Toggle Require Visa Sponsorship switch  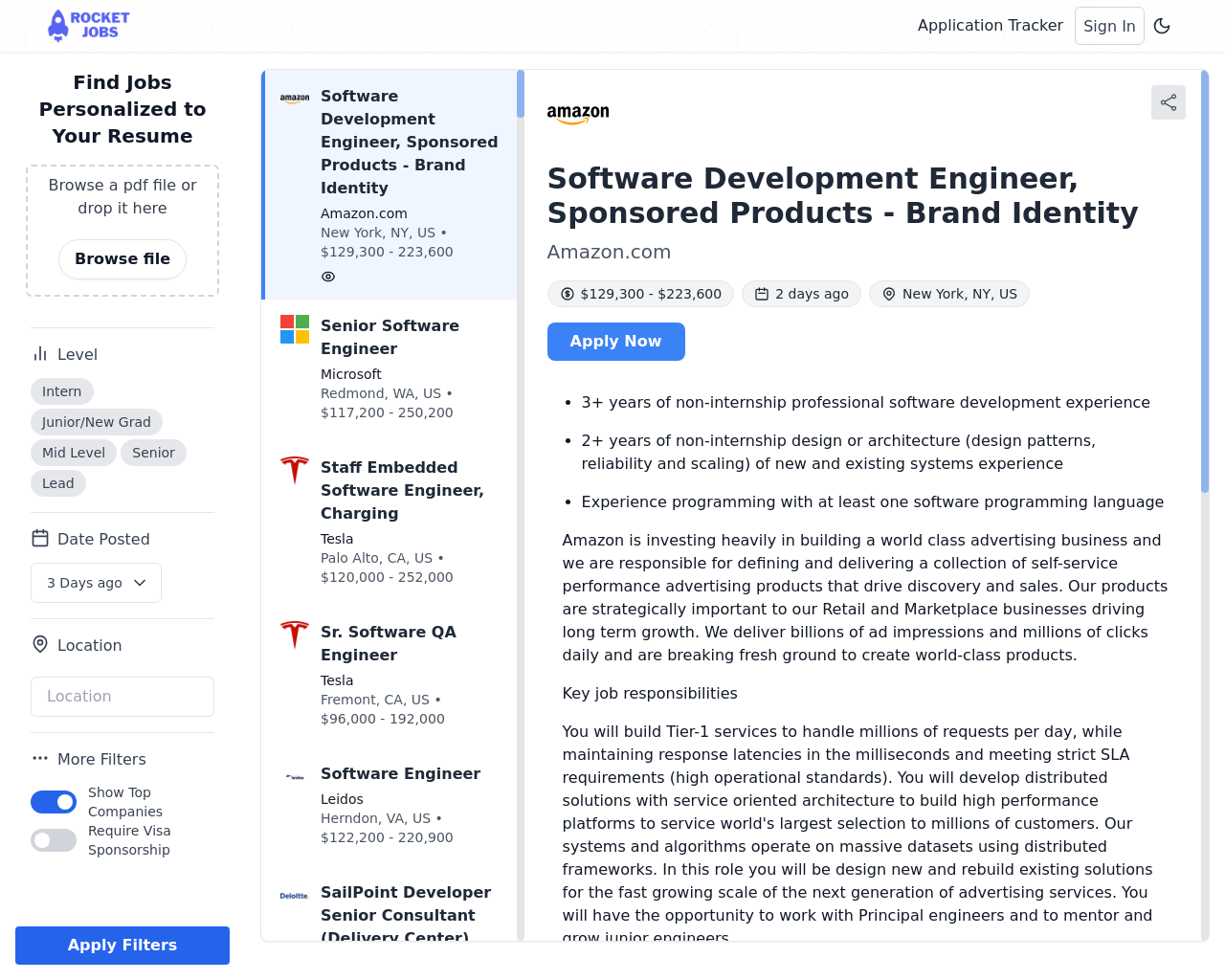click(54, 840)
